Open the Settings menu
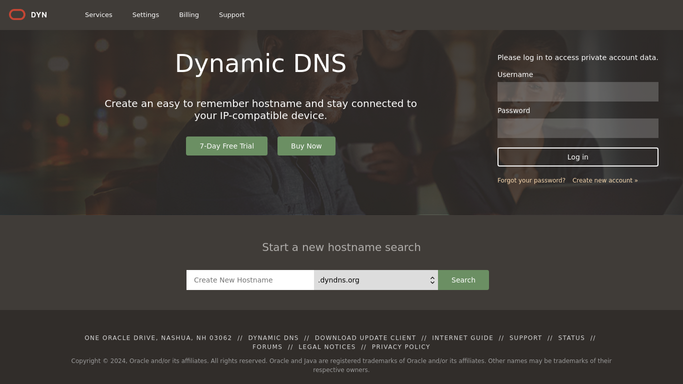Screen dimensions: 683x384 pyautogui.click(x=145, y=15)
